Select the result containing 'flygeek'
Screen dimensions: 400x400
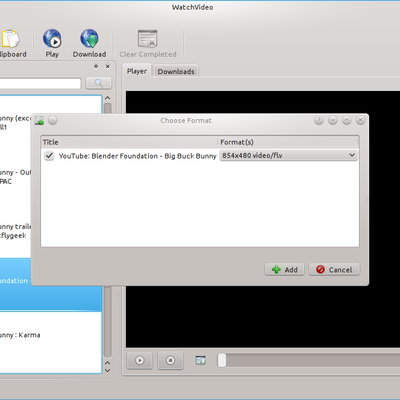point(15,231)
